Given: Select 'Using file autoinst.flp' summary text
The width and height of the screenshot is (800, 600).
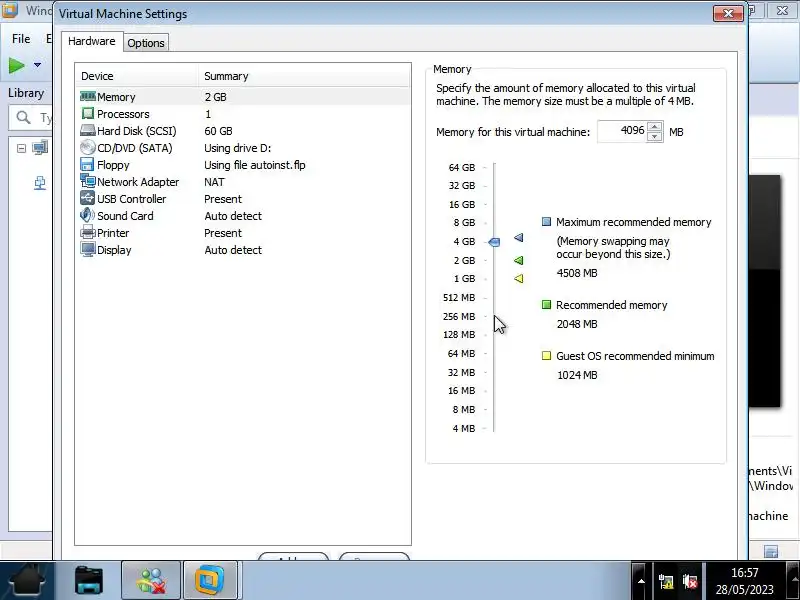Looking at the screenshot, I should point(255,165).
